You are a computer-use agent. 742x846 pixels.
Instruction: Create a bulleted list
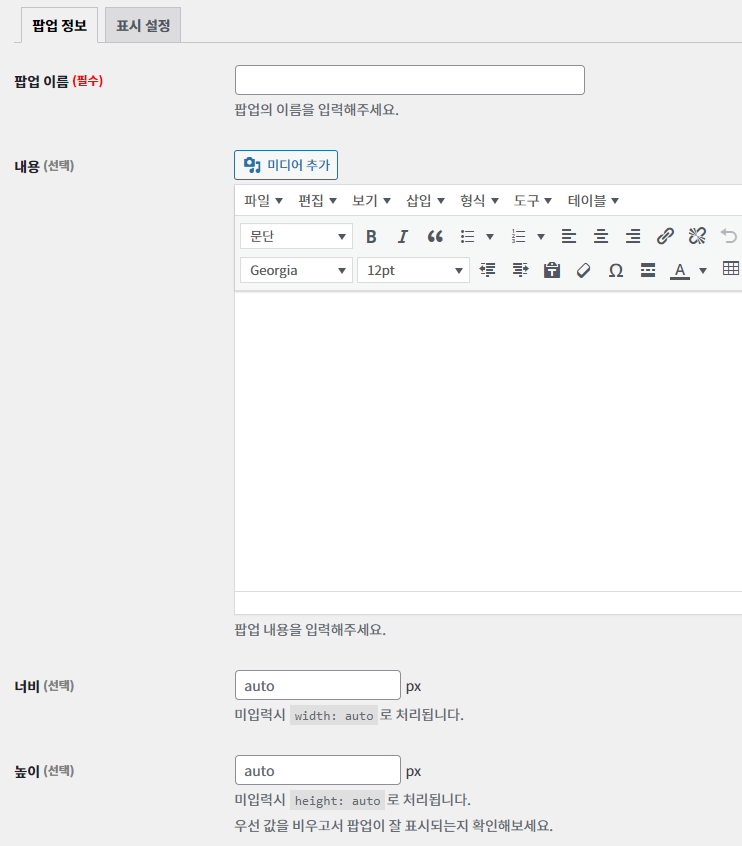[x=467, y=236]
